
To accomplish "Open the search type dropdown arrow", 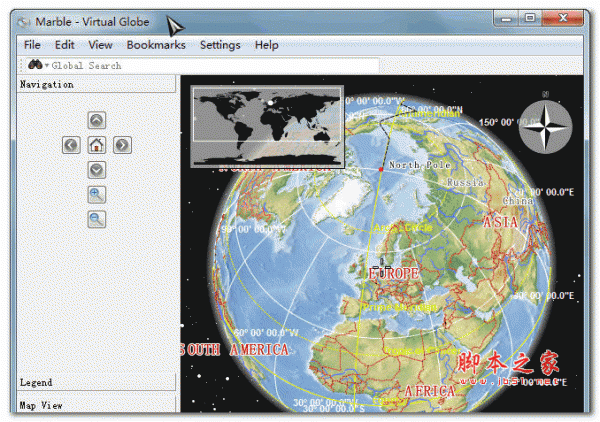I will point(47,65).
